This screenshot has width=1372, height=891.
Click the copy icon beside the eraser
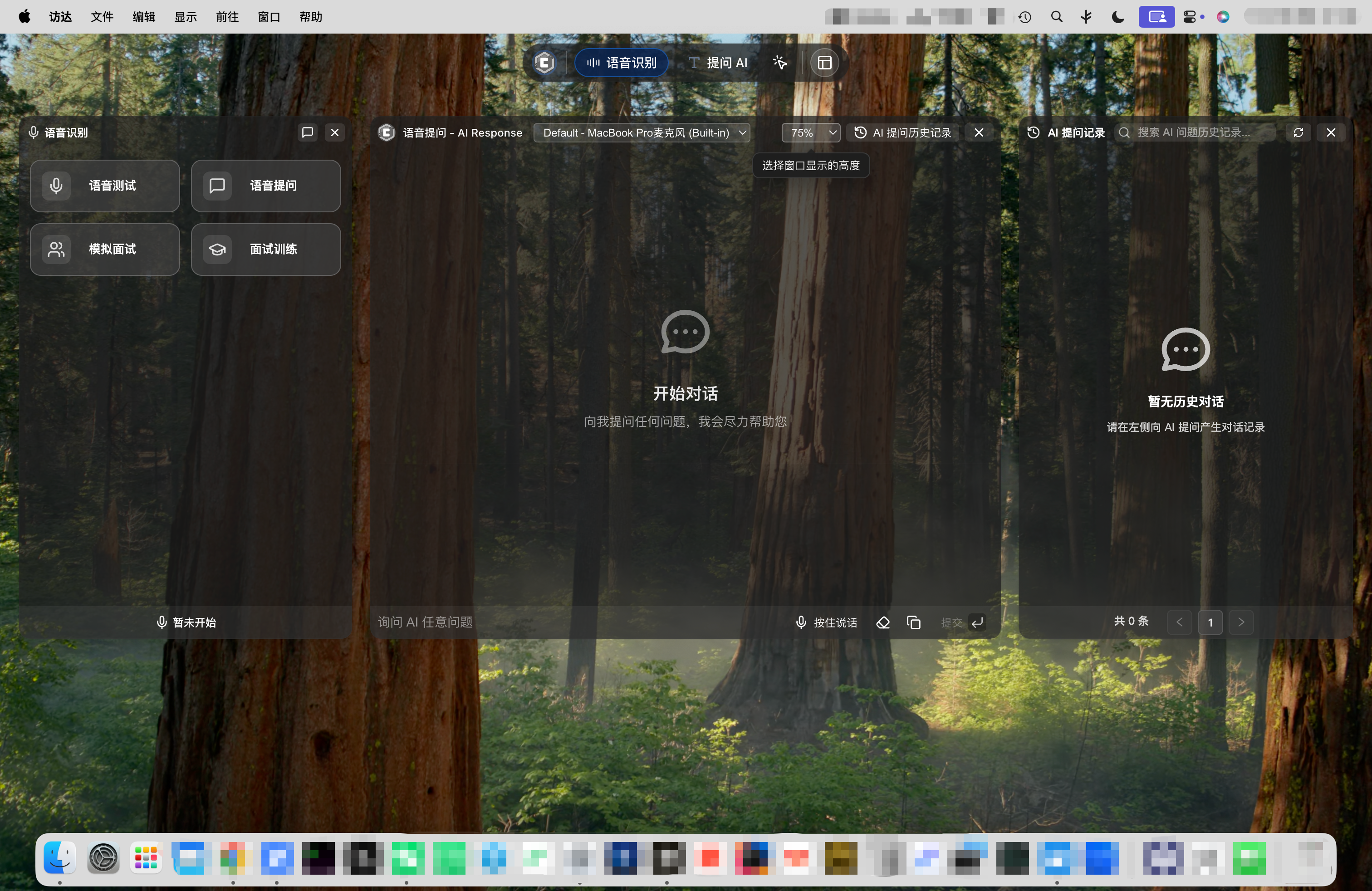913,622
